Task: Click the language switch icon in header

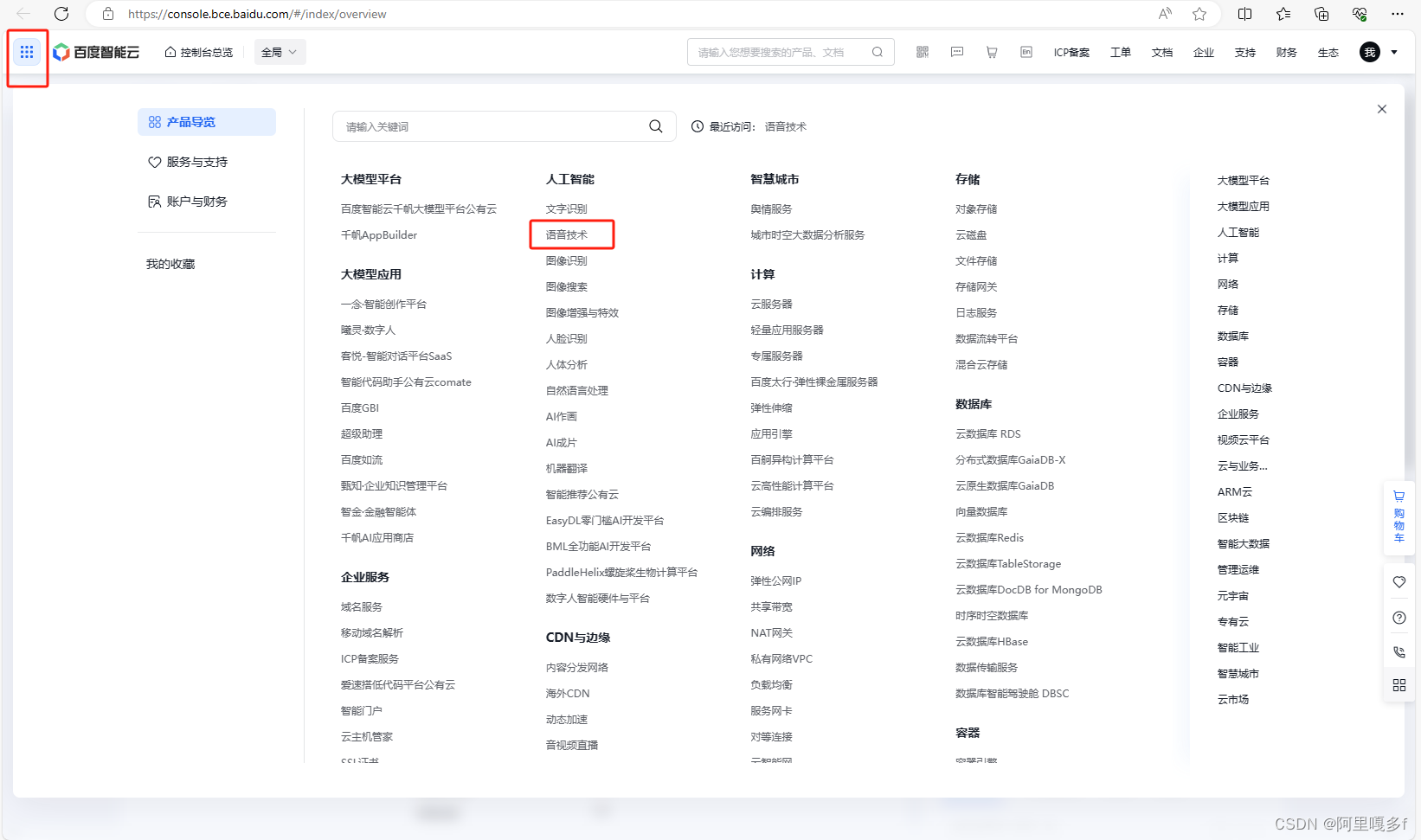Action: click(x=1026, y=52)
